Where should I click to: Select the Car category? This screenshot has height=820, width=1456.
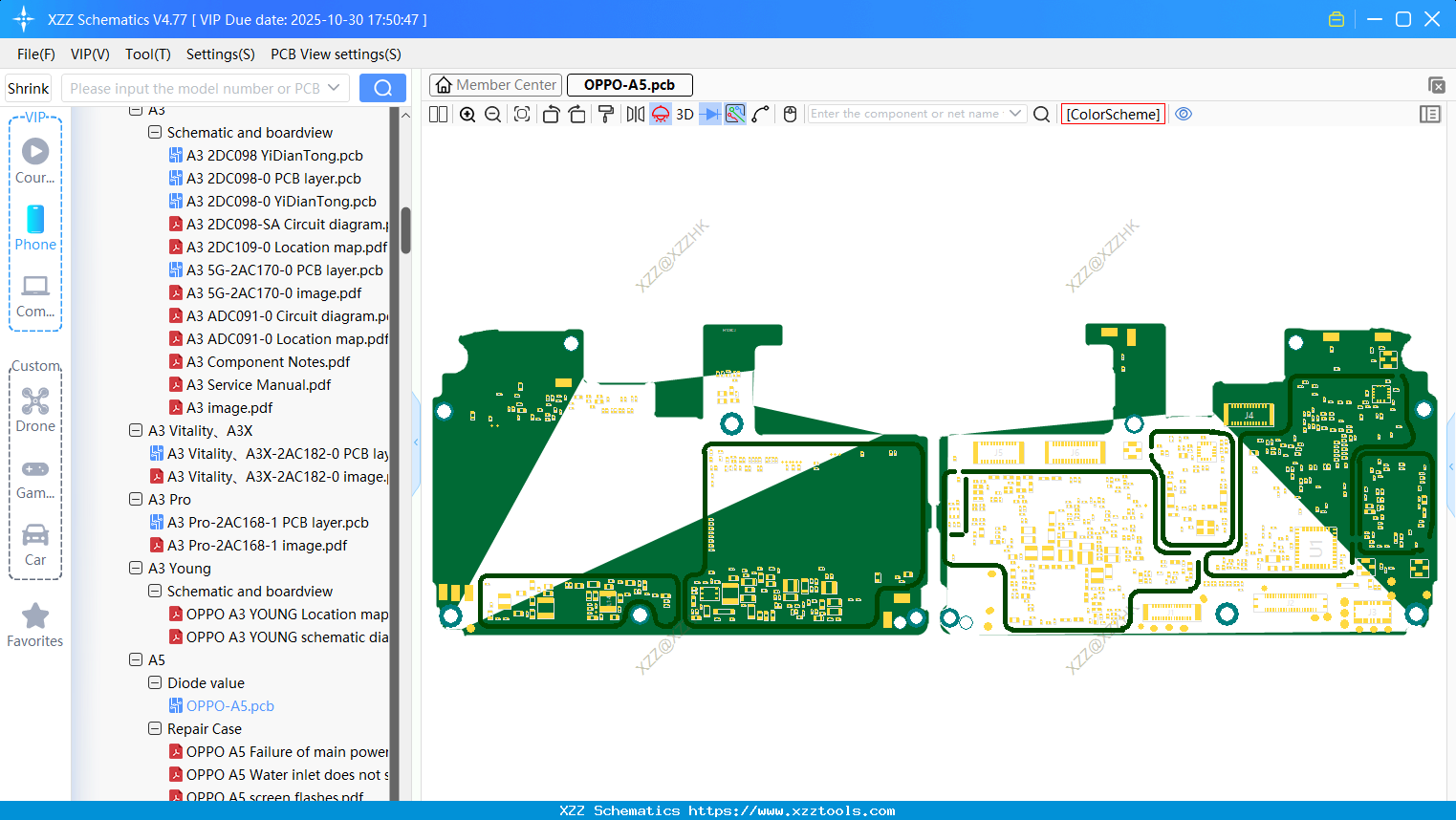pyautogui.click(x=35, y=545)
